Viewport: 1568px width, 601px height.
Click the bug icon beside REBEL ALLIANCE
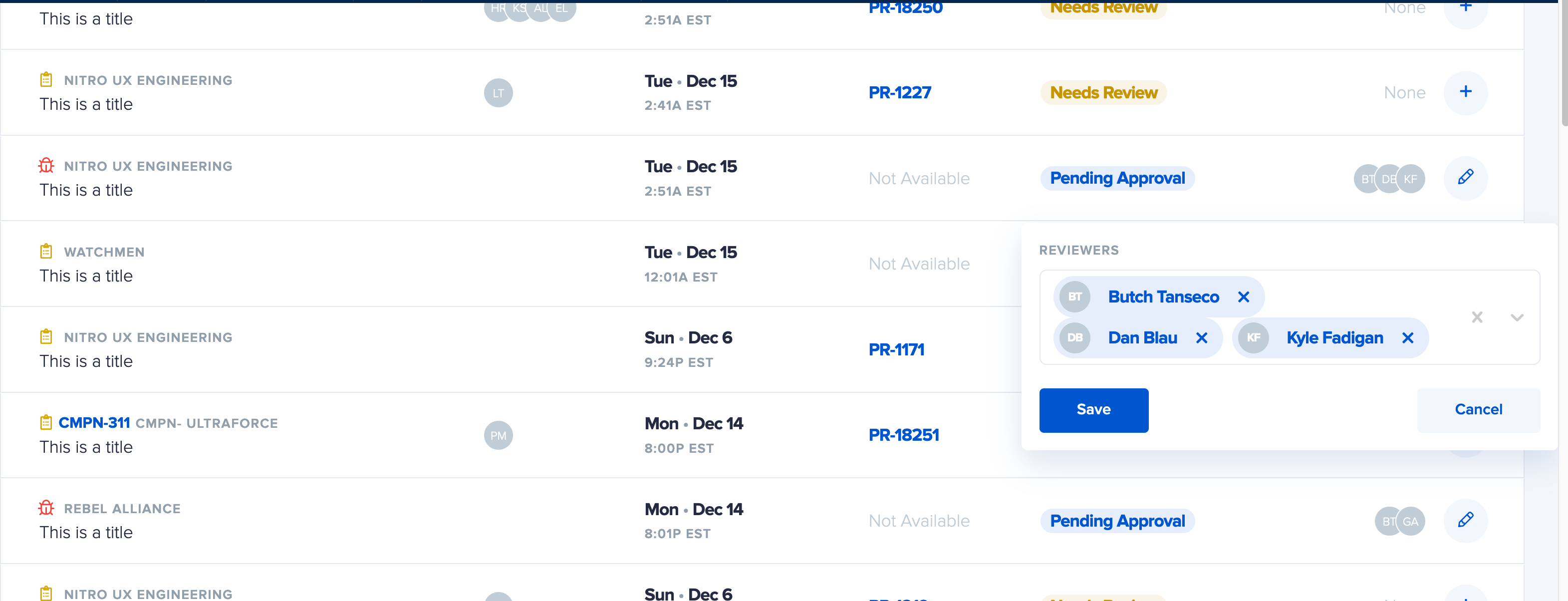[x=46, y=508]
